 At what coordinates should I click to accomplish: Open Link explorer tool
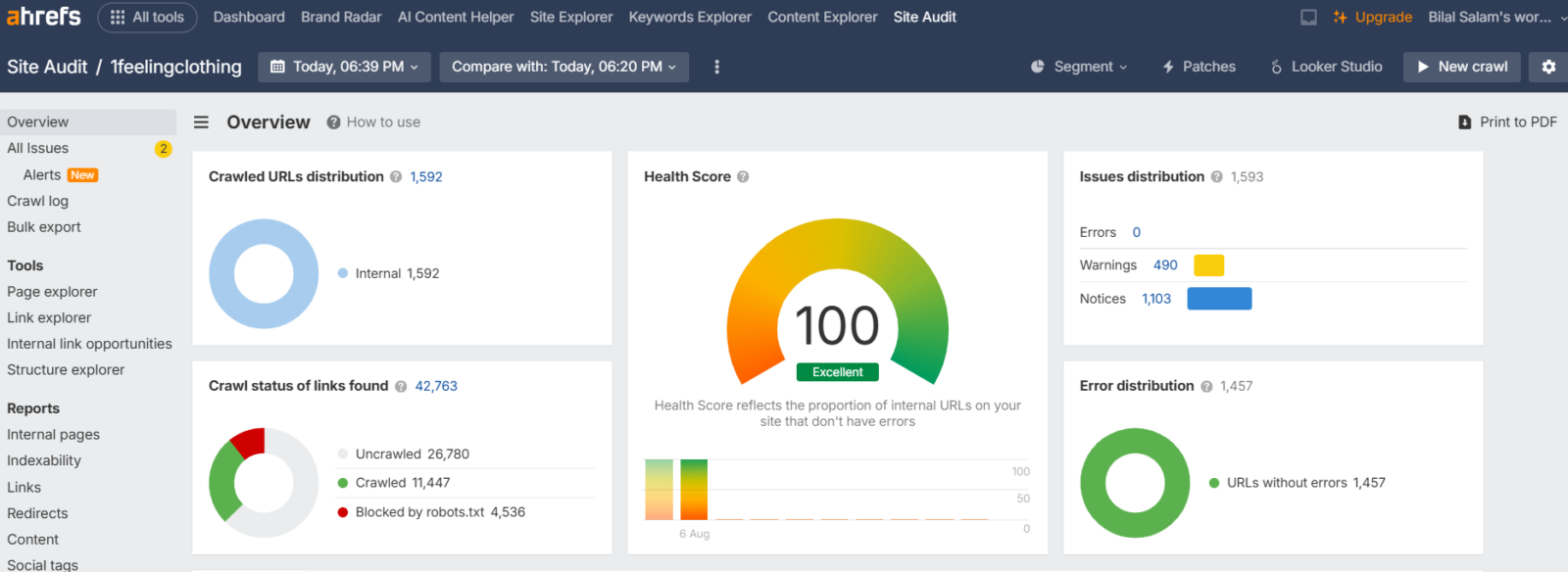[49, 318]
